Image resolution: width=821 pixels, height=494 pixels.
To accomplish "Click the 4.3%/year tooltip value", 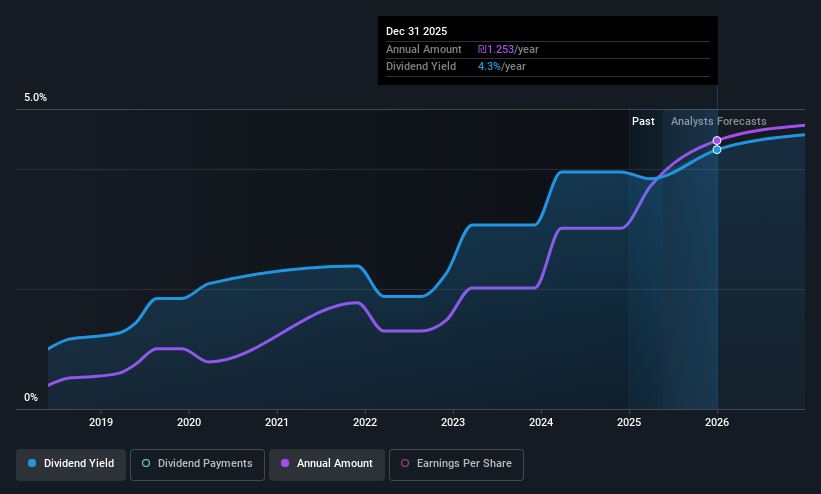I will pyautogui.click(x=502, y=67).
